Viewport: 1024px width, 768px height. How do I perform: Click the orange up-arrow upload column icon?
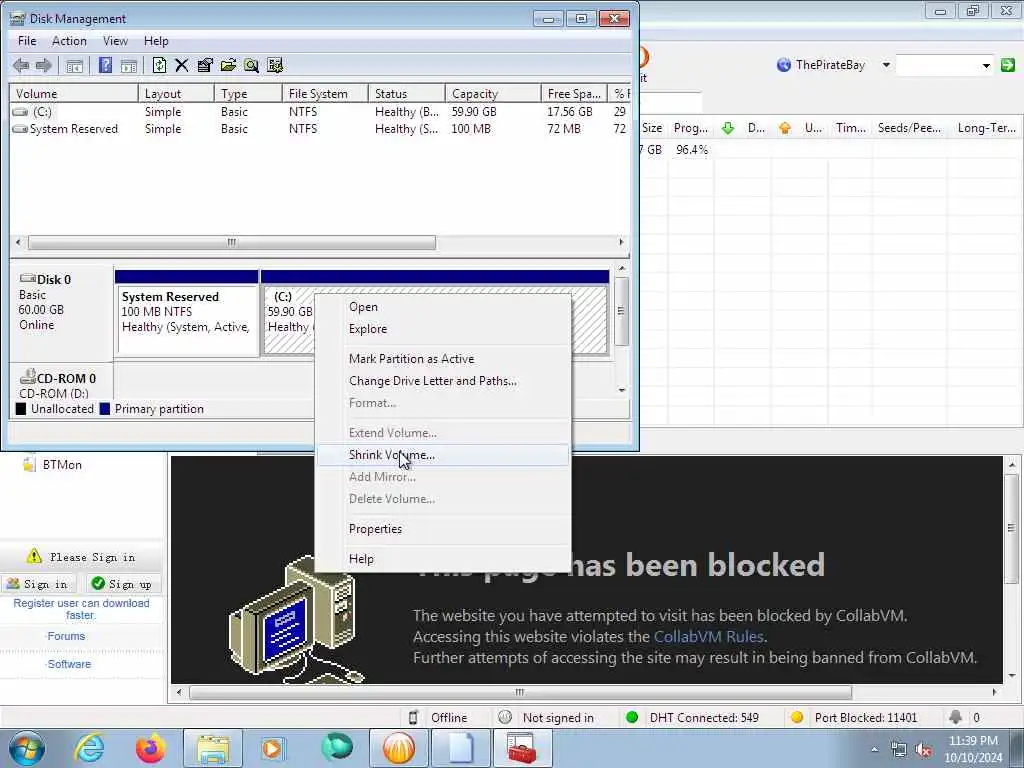tap(785, 128)
